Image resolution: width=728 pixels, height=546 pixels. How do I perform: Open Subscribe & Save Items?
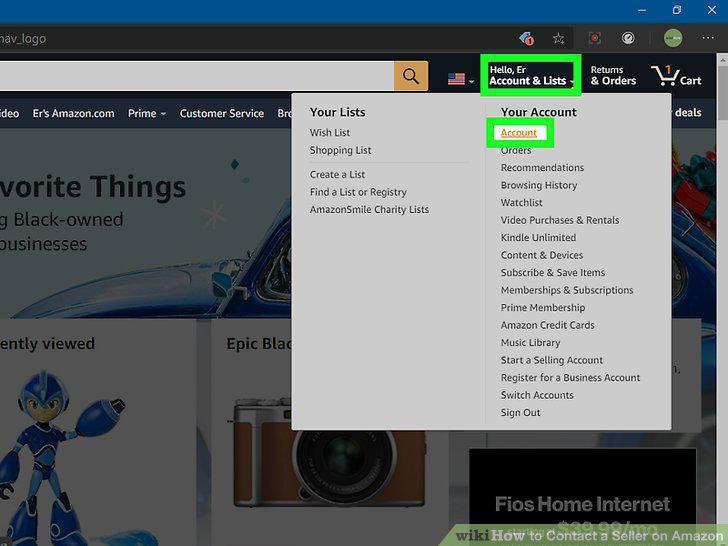(x=553, y=273)
